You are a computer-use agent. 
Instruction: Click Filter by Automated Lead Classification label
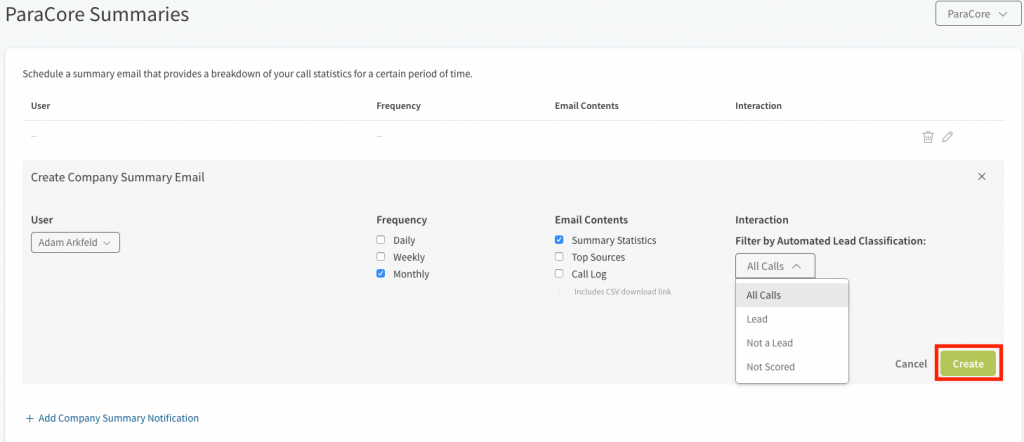(x=831, y=241)
